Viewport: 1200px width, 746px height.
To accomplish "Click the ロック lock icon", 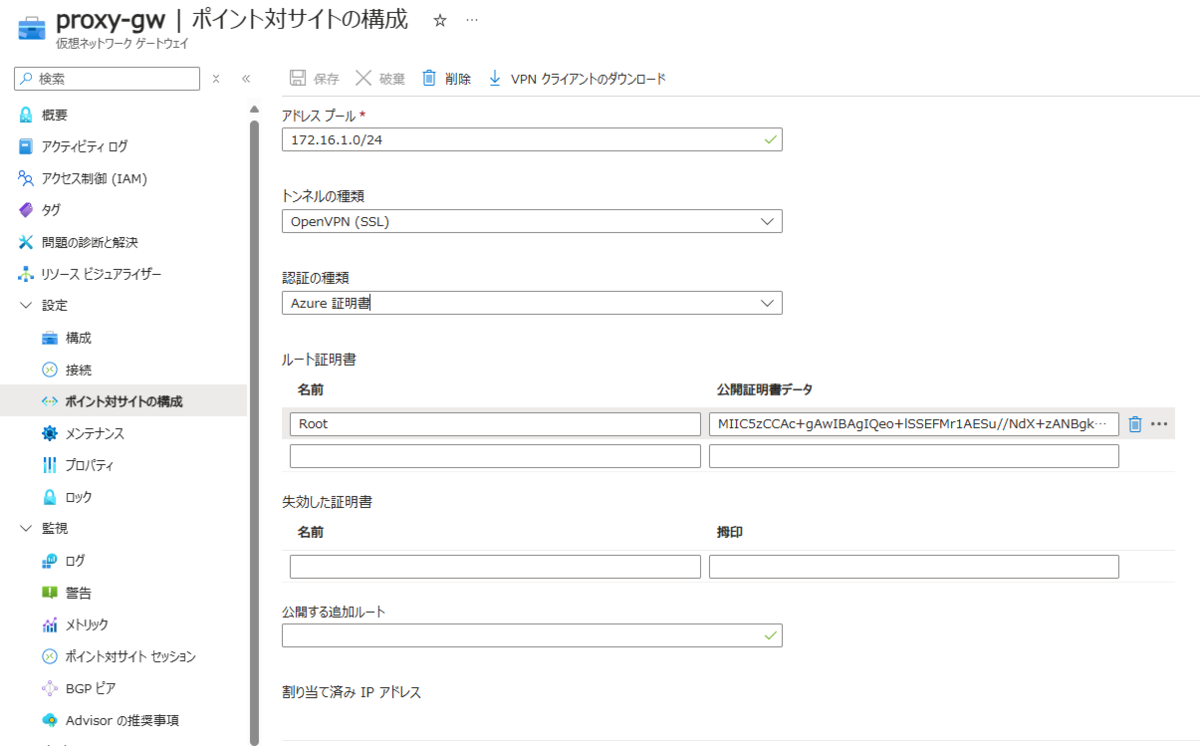I will 50,497.
